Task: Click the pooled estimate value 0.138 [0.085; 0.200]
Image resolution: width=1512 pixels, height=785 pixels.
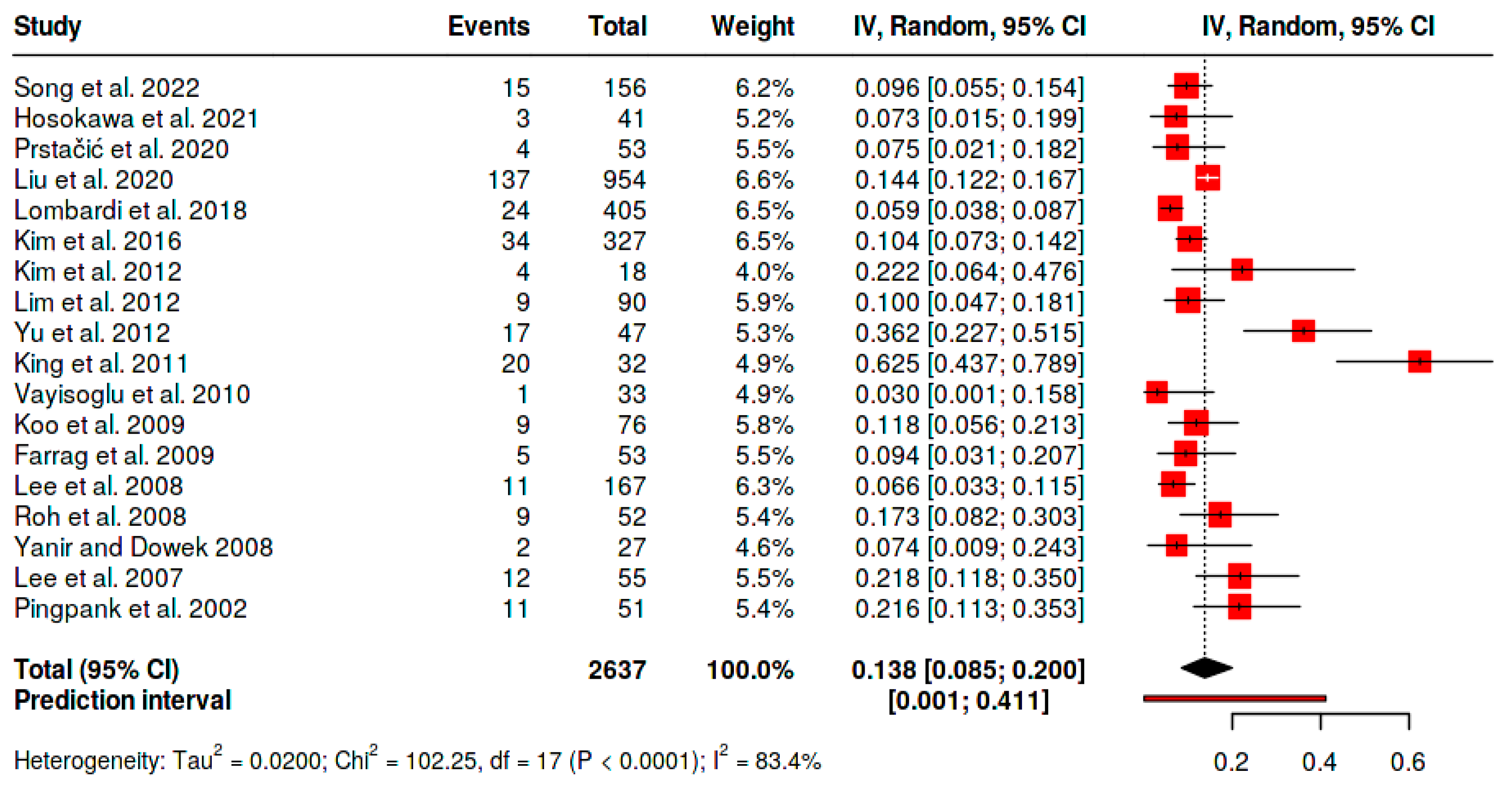Action: 968,669
